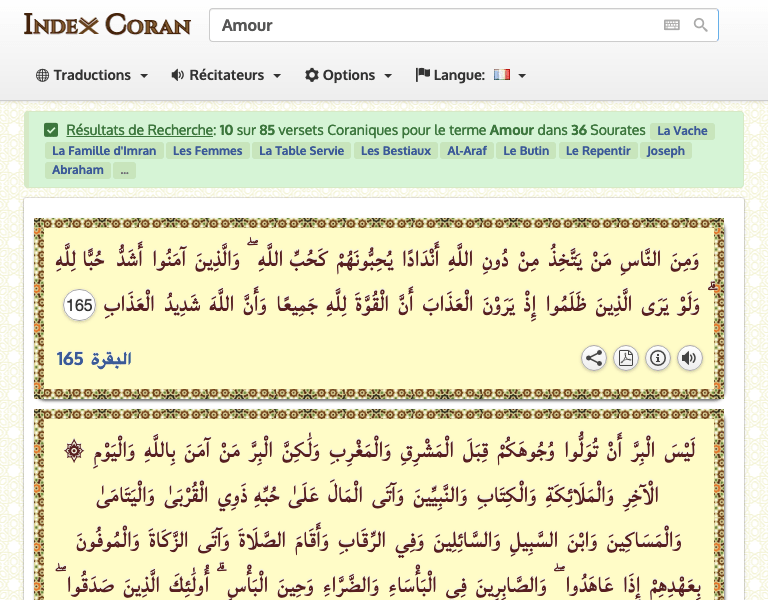Click the Index Coran logo

(107, 25)
